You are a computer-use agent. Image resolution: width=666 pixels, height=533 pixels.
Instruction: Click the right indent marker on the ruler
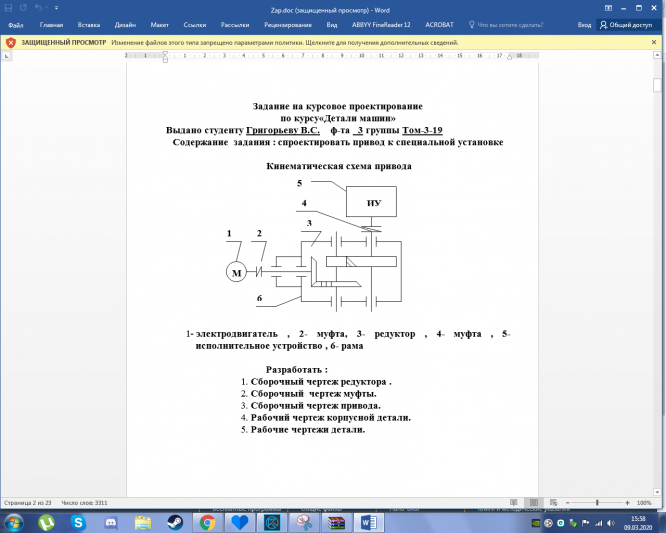click(x=509, y=57)
